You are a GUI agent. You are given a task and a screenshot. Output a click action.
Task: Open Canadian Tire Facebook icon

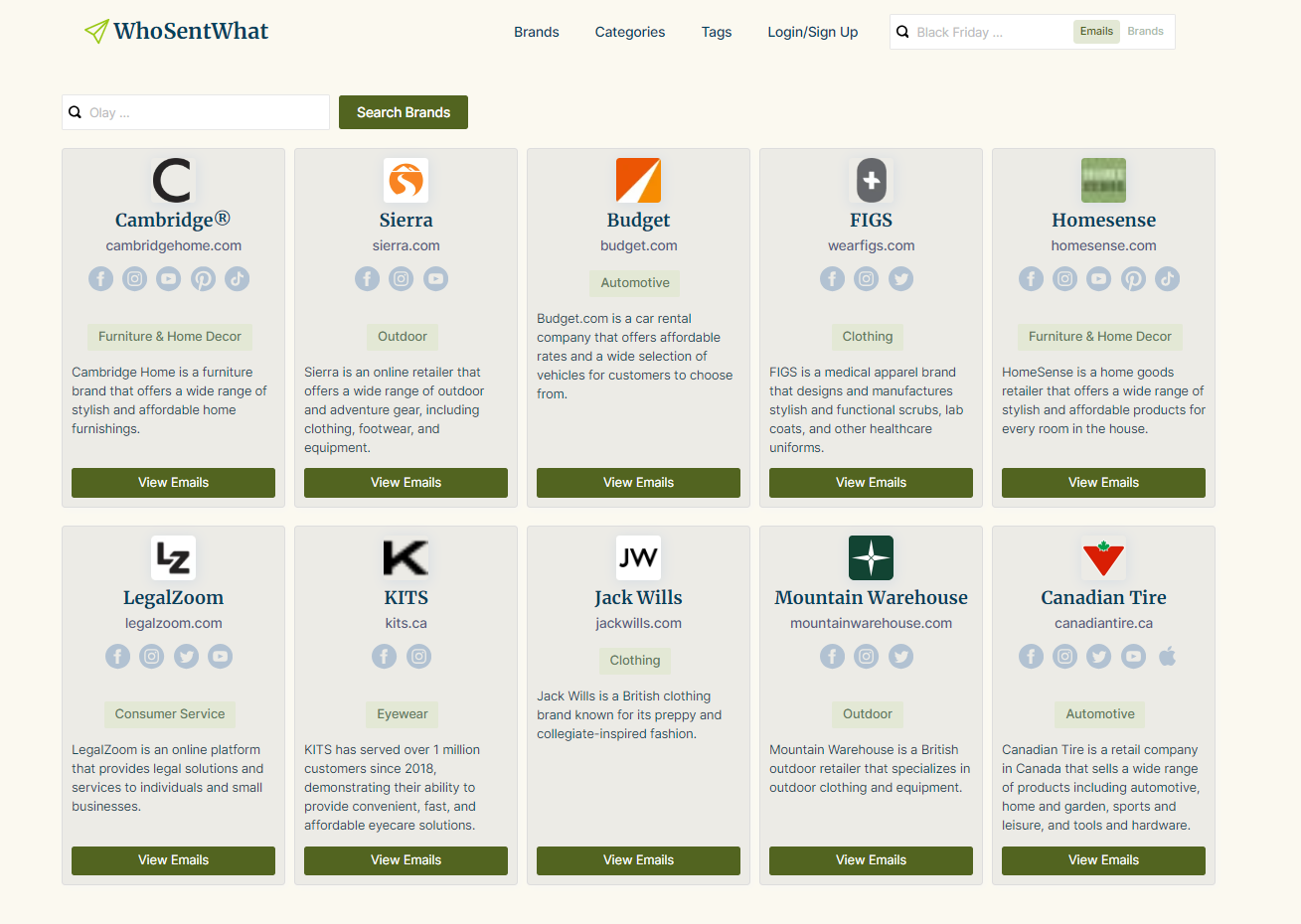[1031, 657]
